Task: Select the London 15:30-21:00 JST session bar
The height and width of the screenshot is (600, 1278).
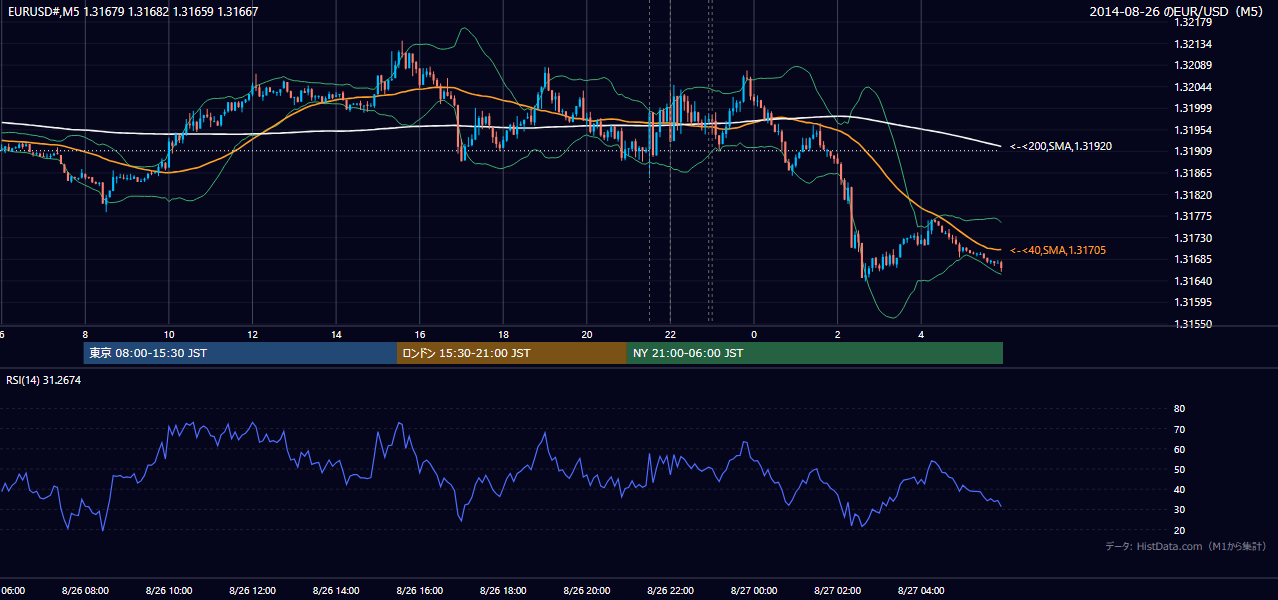Action: click(x=512, y=353)
